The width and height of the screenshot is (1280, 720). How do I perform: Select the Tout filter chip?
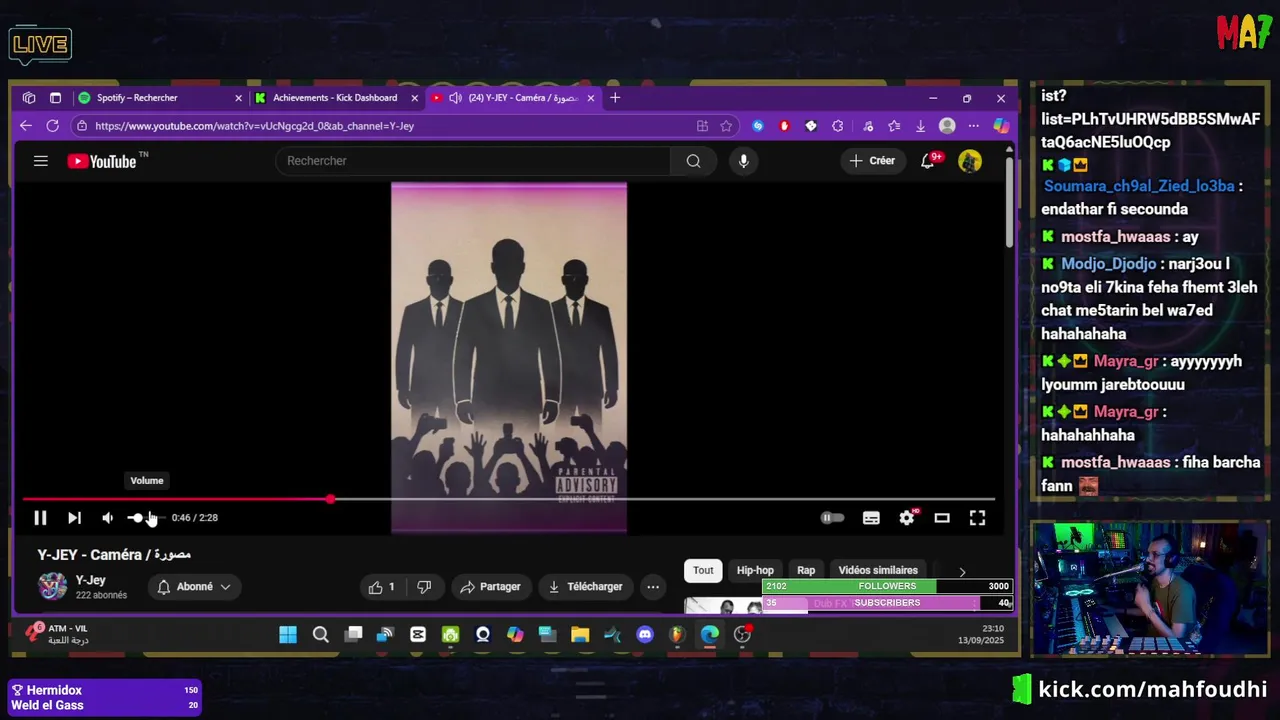pos(703,570)
